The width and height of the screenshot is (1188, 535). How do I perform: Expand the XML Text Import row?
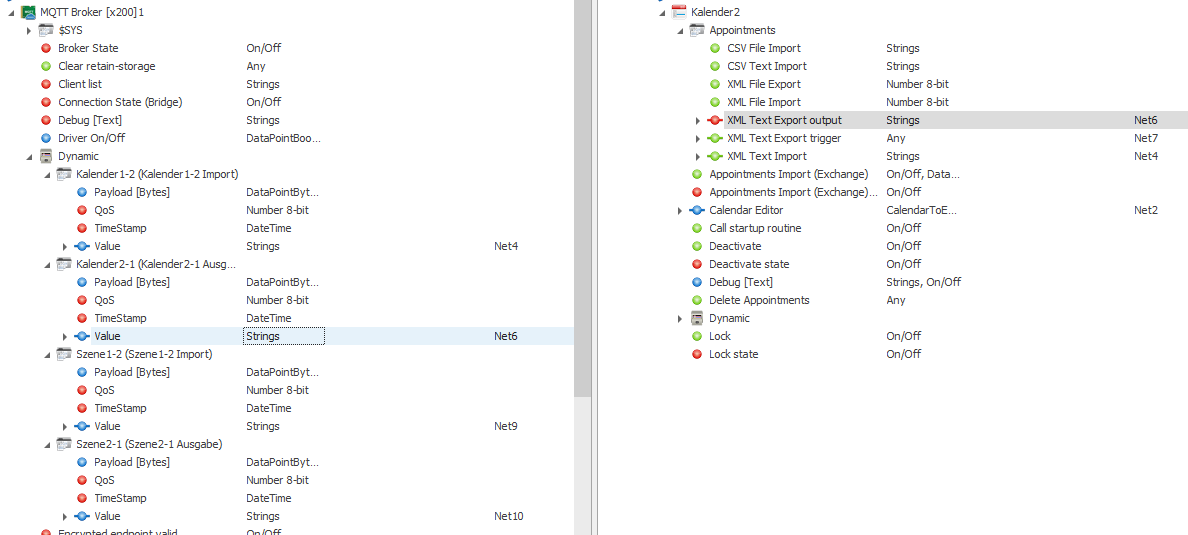(x=698, y=156)
